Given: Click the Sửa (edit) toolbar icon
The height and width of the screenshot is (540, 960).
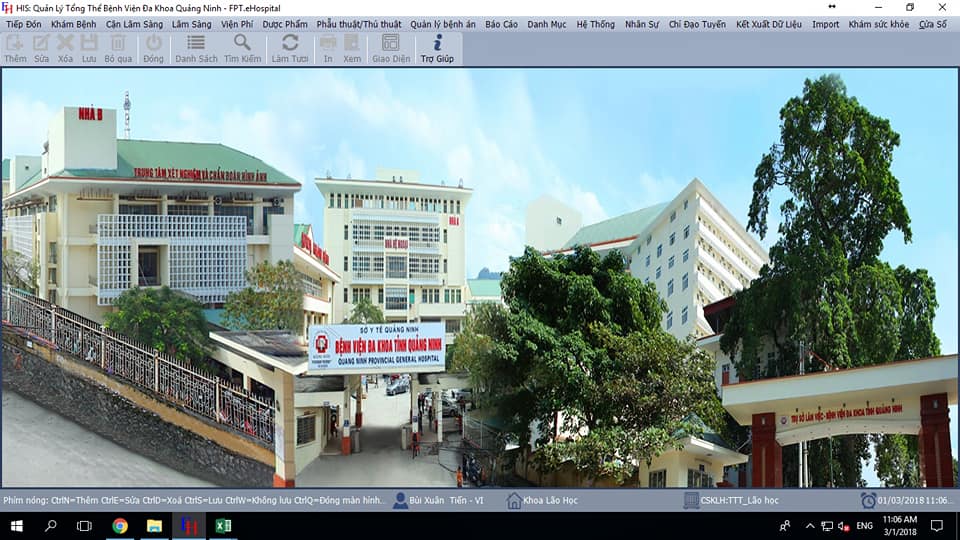Looking at the screenshot, I should click(x=41, y=43).
